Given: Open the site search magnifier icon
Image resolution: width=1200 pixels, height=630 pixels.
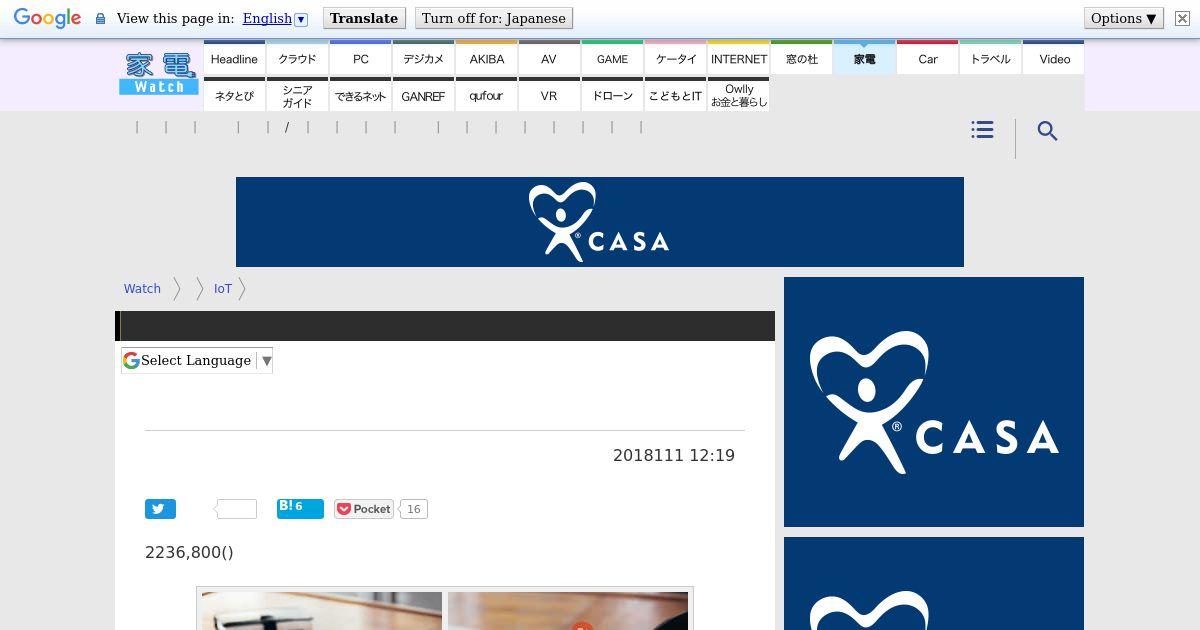Looking at the screenshot, I should 1047,131.
